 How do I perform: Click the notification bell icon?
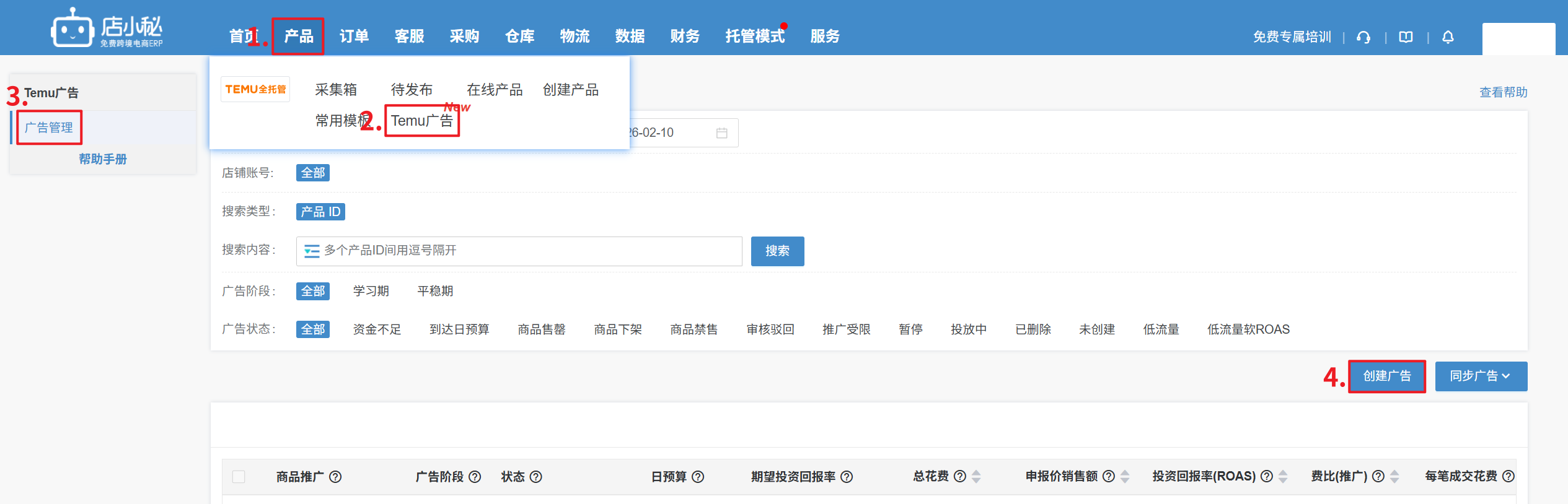pyautogui.click(x=1448, y=37)
